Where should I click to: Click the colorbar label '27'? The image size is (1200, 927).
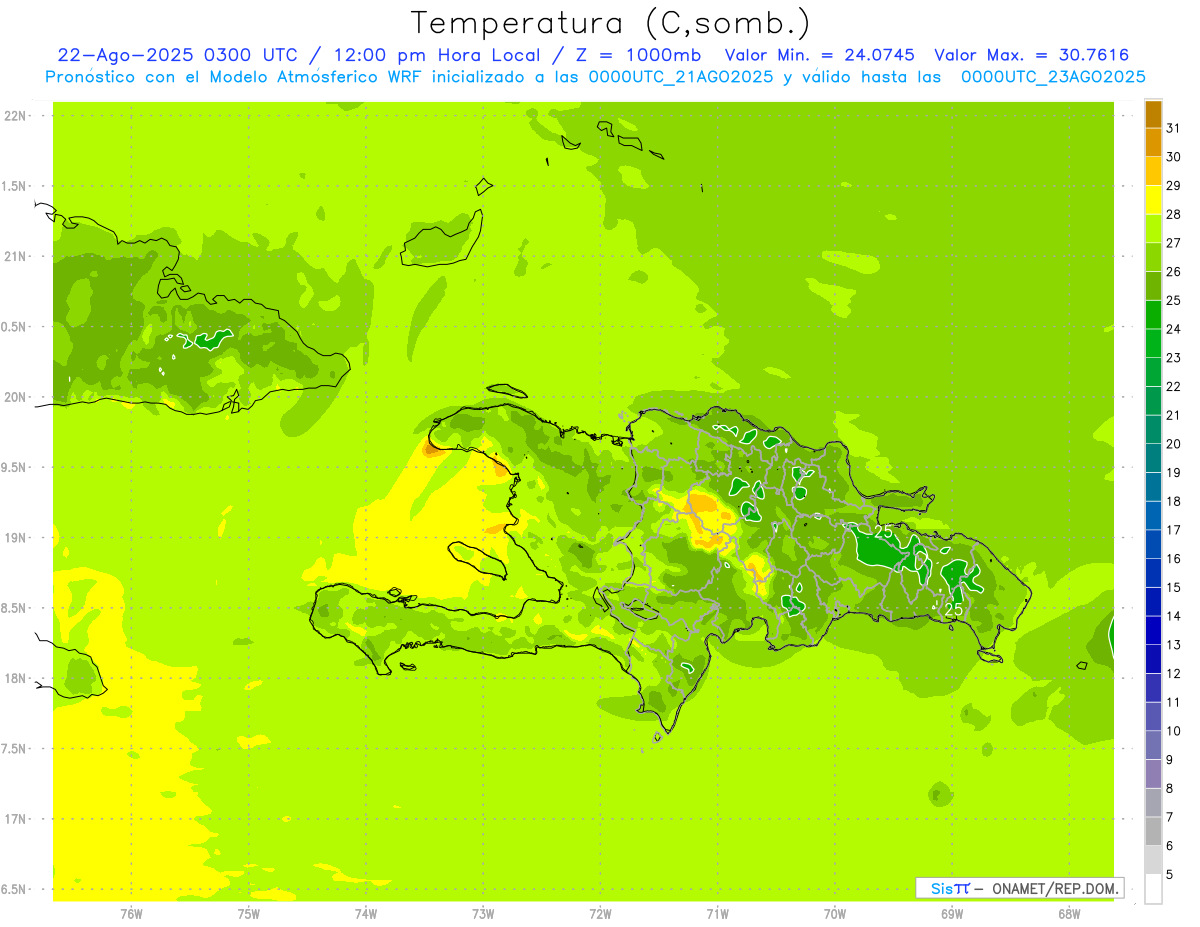pos(1174,243)
